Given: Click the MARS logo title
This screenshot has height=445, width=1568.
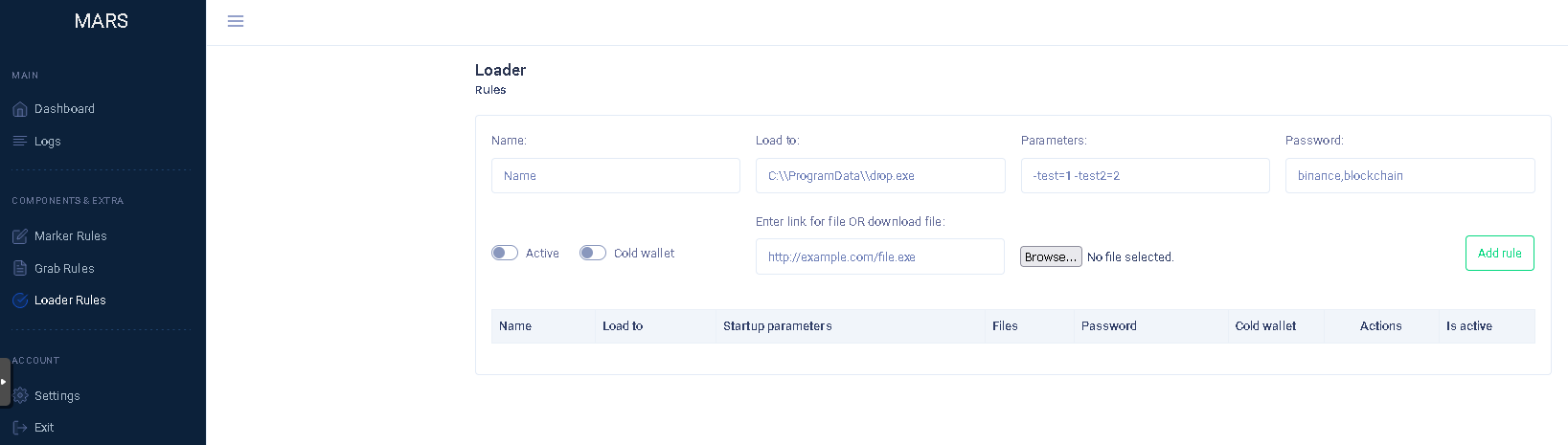Looking at the screenshot, I should [x=102, y=21].
